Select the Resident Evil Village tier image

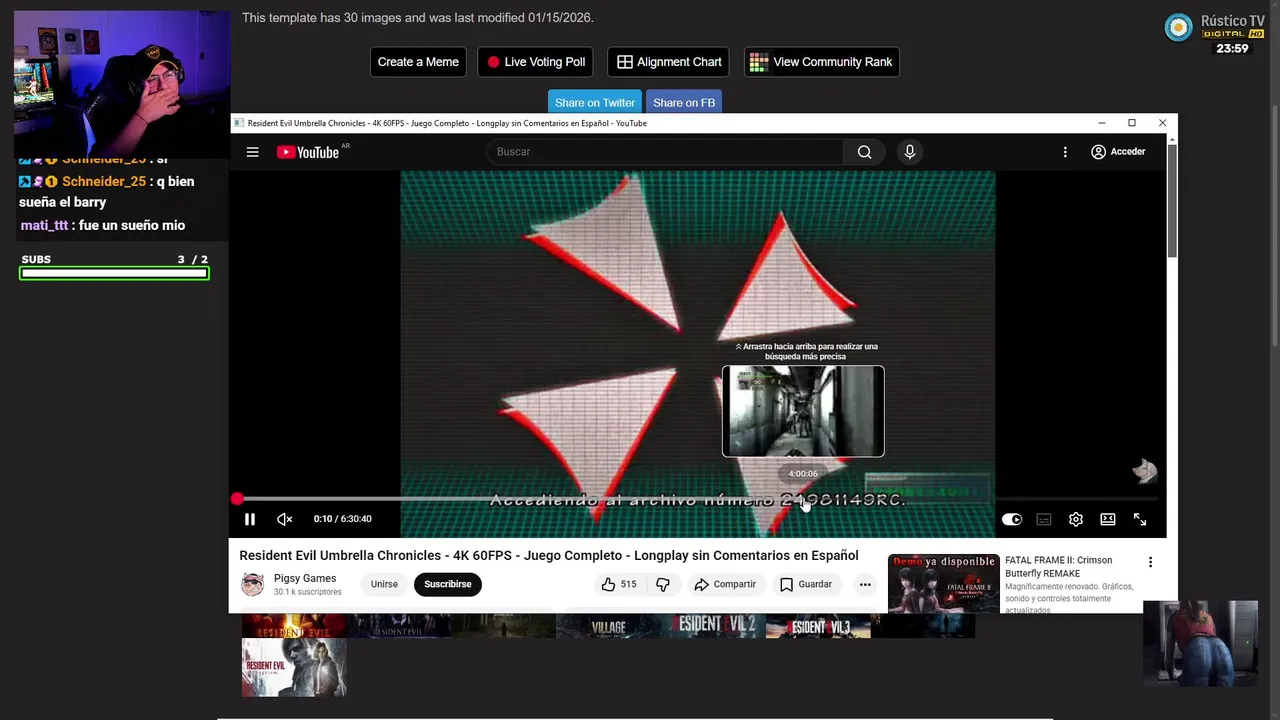608,626
